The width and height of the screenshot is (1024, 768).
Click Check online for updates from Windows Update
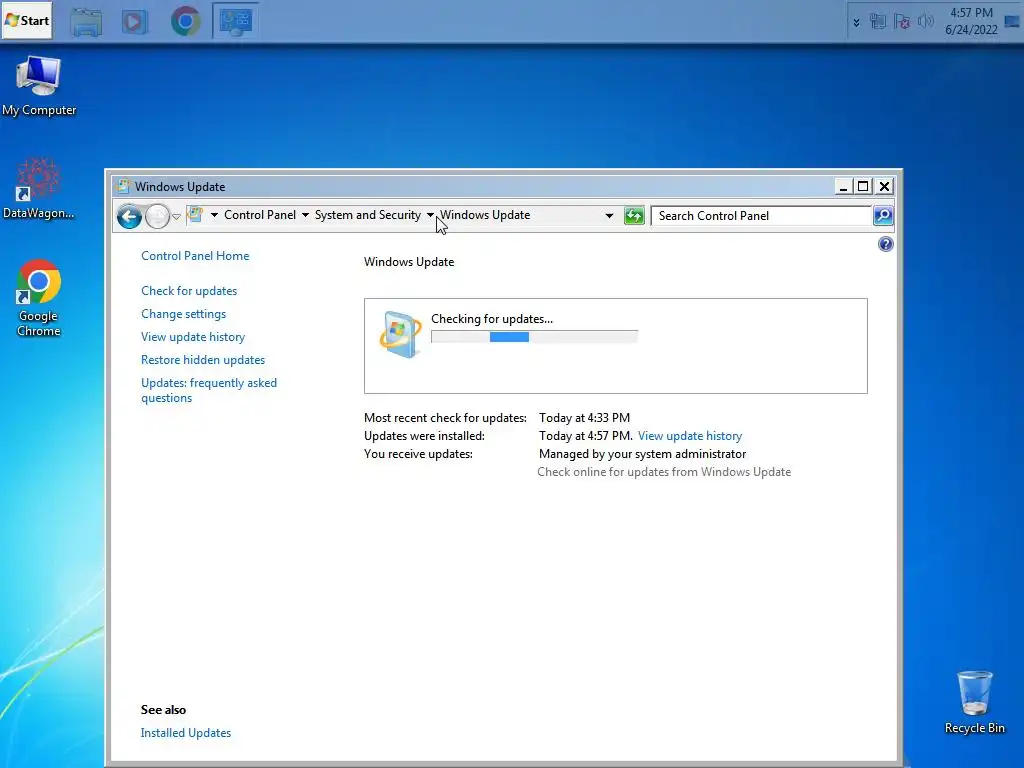(x=664, y=472)
